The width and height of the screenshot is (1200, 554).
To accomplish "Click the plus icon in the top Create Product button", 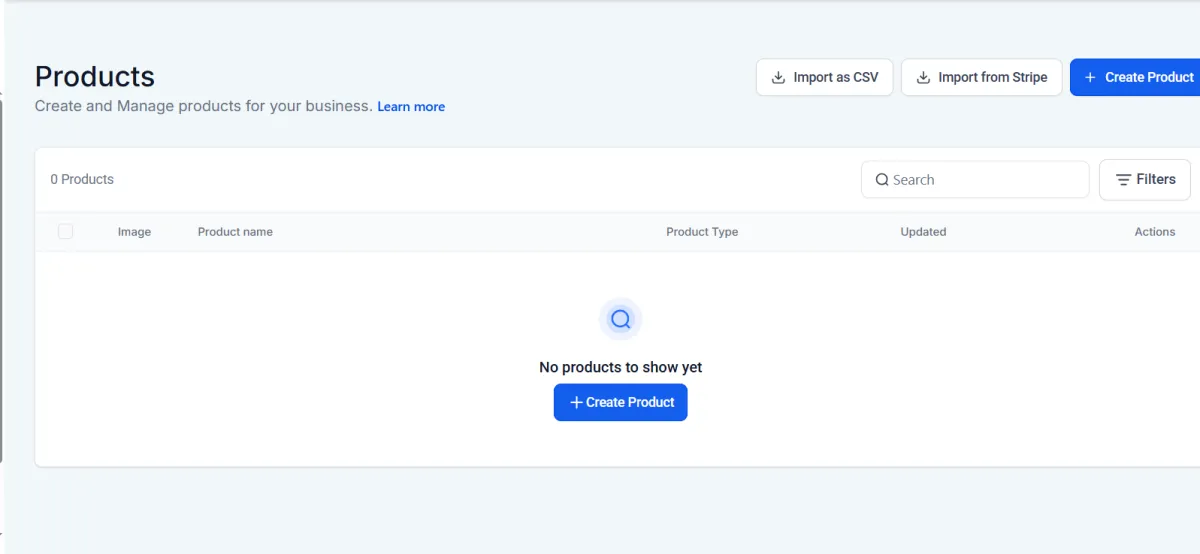I will [1090, 77].
